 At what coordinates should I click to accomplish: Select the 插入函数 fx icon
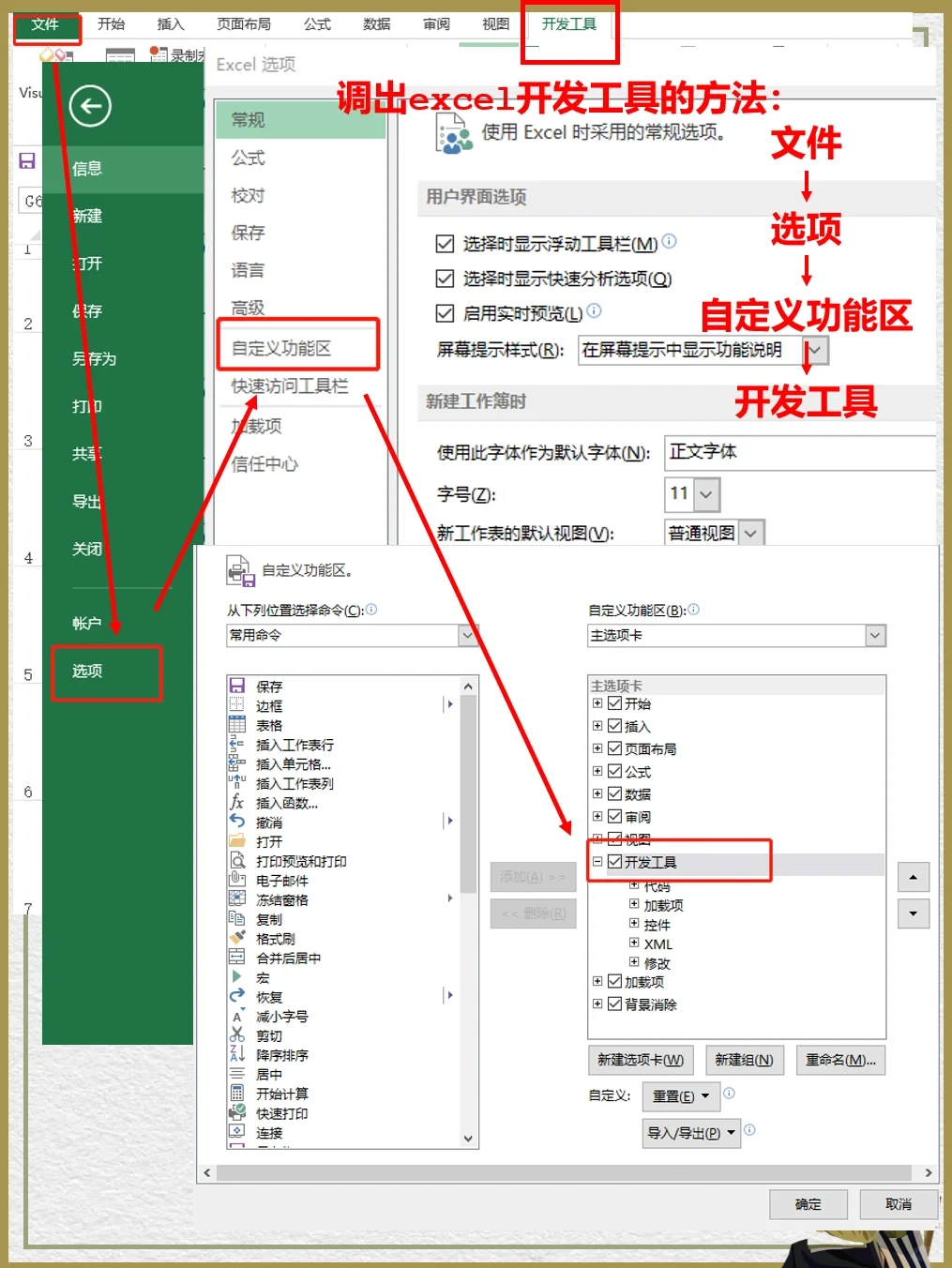point(237,802)
